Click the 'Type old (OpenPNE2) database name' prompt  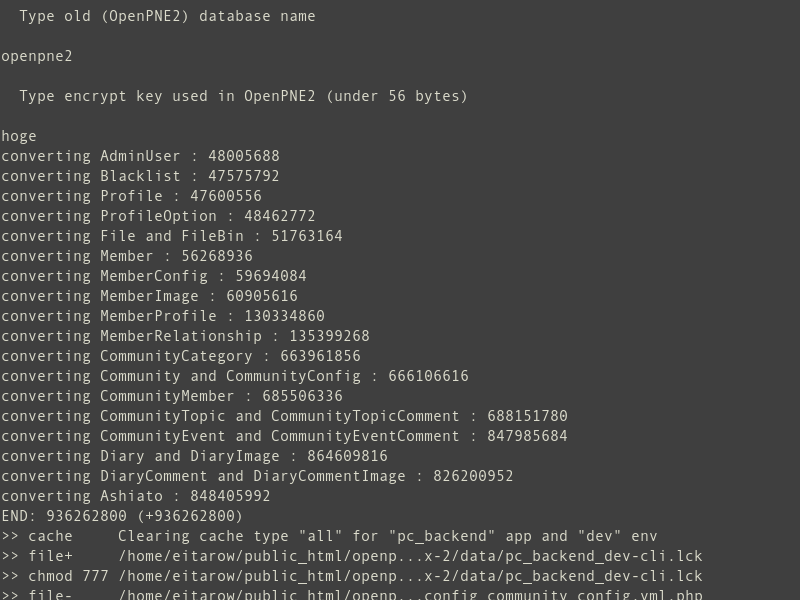click(167, 16)
